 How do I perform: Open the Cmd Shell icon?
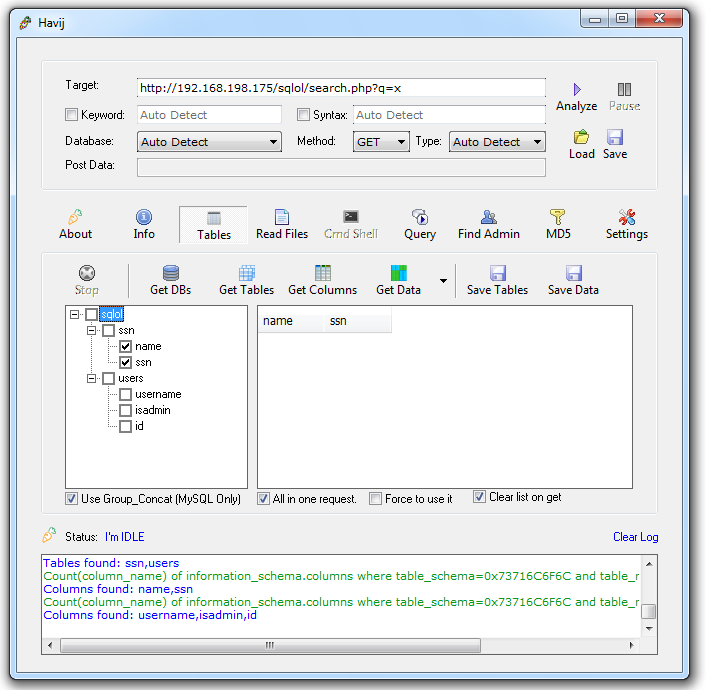pos(351,217)
